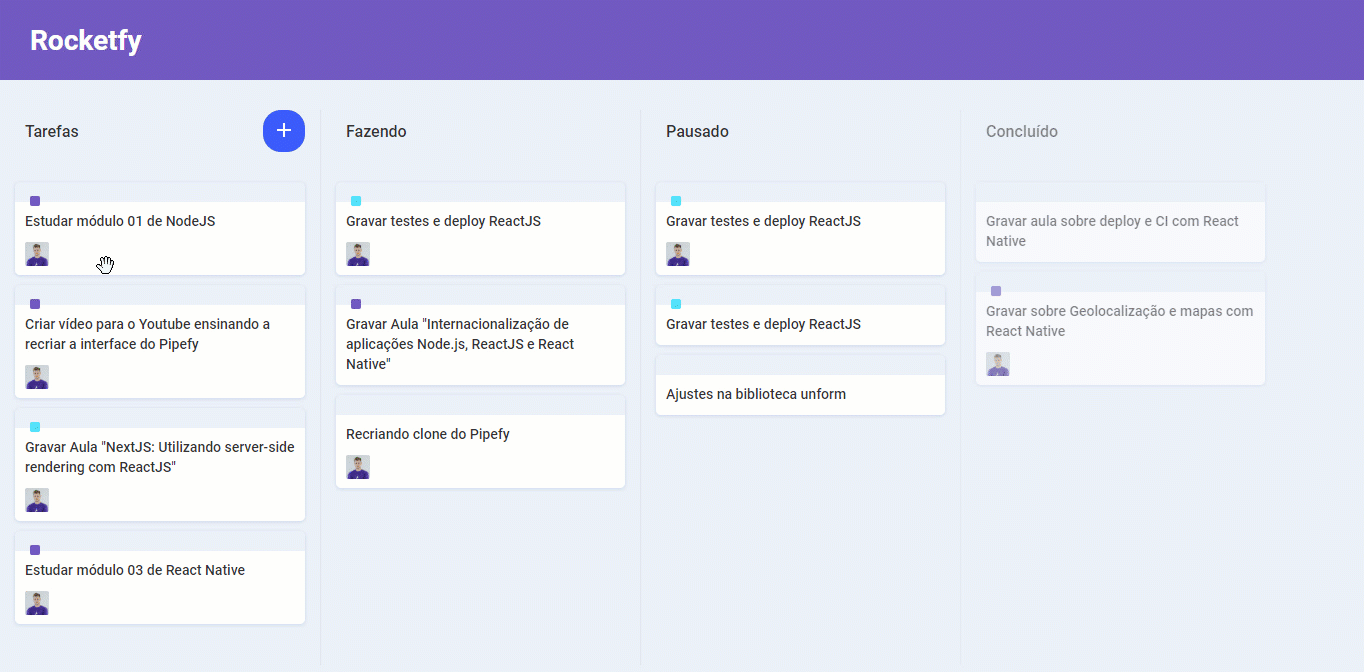Open Pausado's "Gravar testes" text above the avatar

tap(763, 221)
